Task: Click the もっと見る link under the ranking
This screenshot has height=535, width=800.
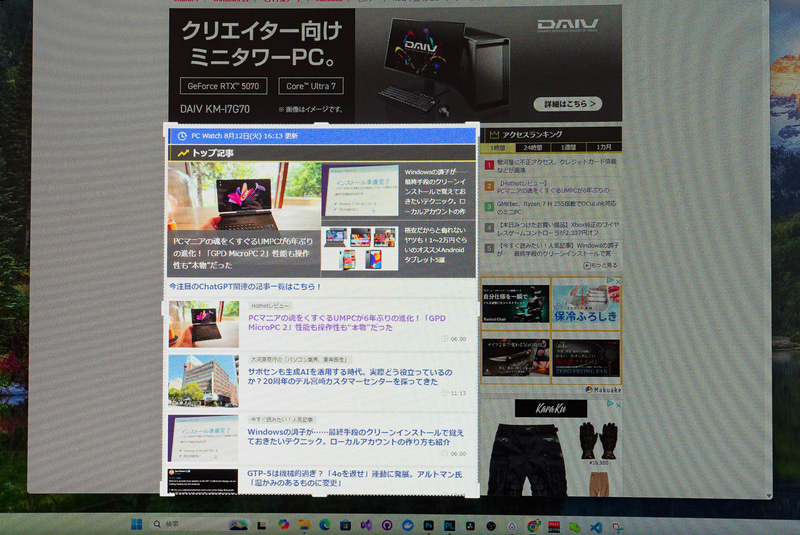Action: [601, 266]
